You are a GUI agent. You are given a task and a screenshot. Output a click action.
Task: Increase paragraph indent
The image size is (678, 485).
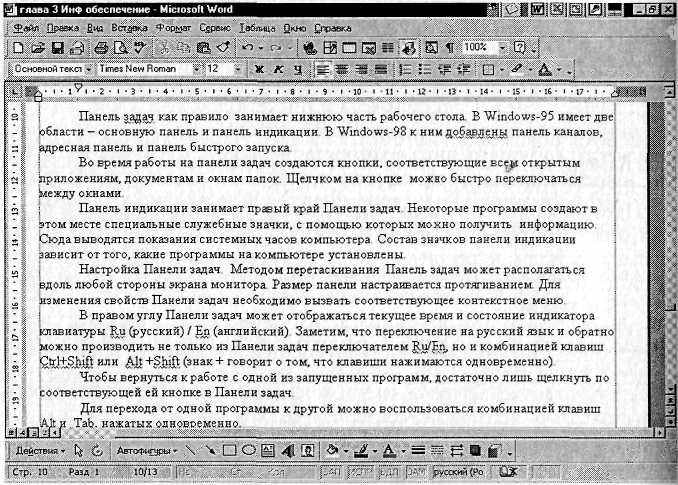pos(464,69)
